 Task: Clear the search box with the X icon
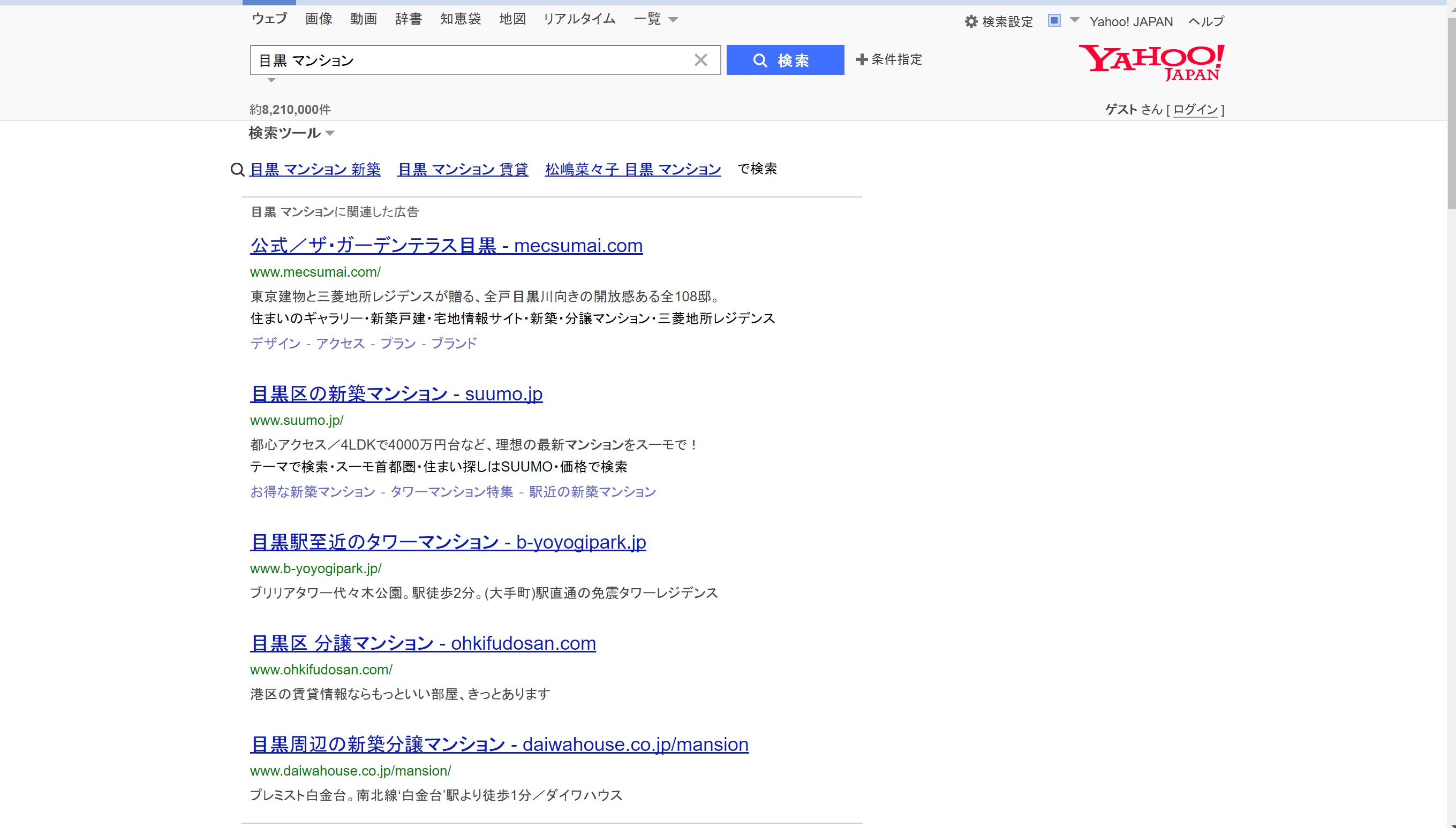(700, 60)
